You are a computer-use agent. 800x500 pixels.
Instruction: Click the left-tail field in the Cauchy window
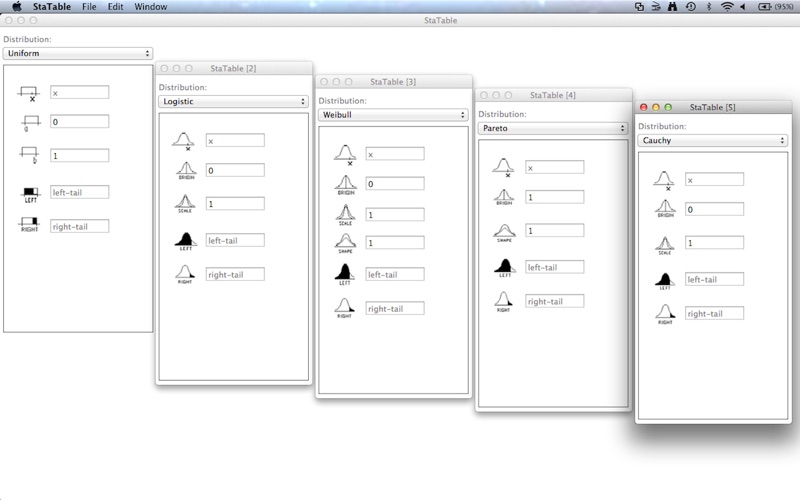coord(714,279)
